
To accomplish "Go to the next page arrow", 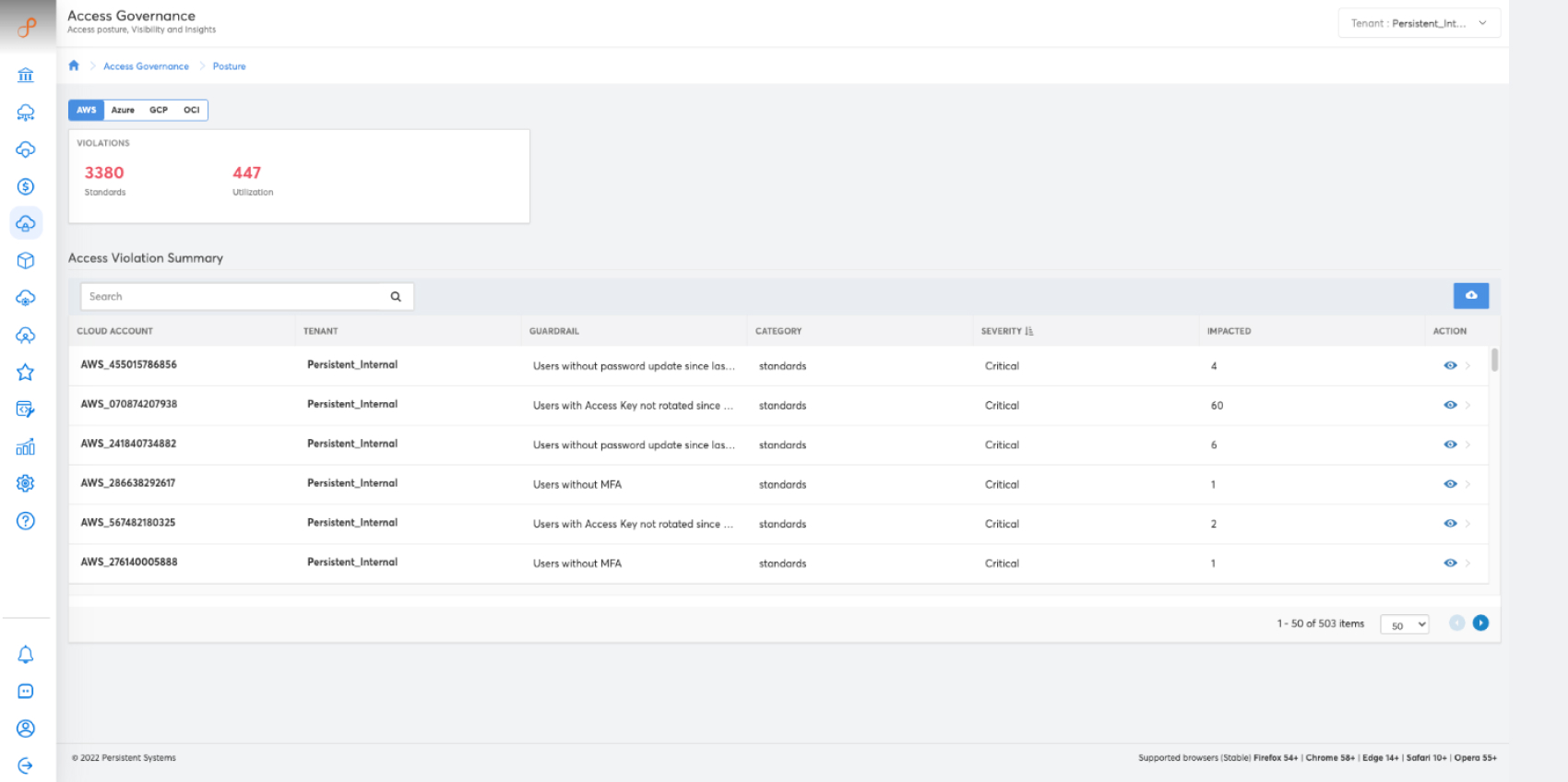I will [1480, 623].
